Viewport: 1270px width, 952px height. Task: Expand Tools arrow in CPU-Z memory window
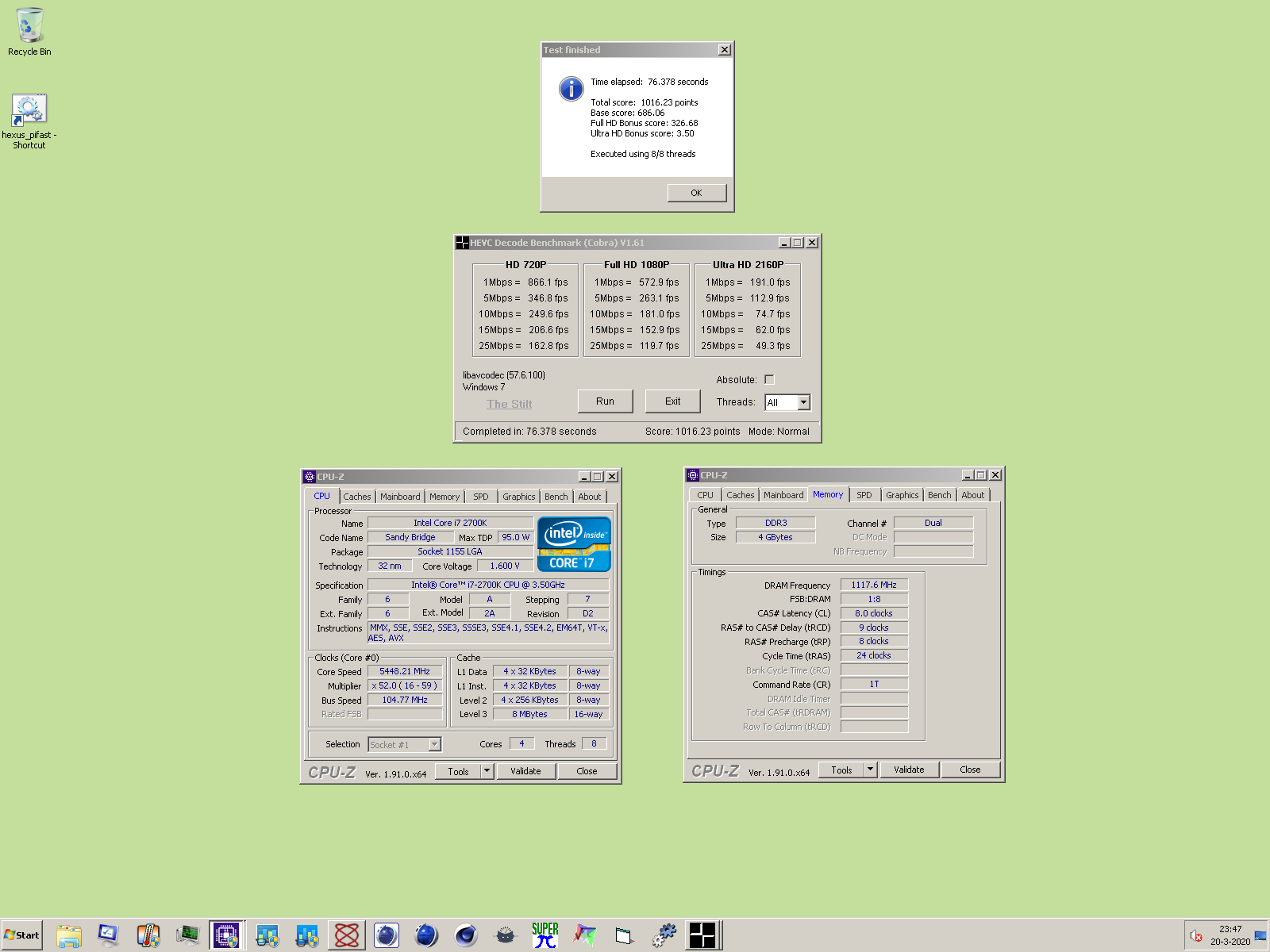[871, 770]
